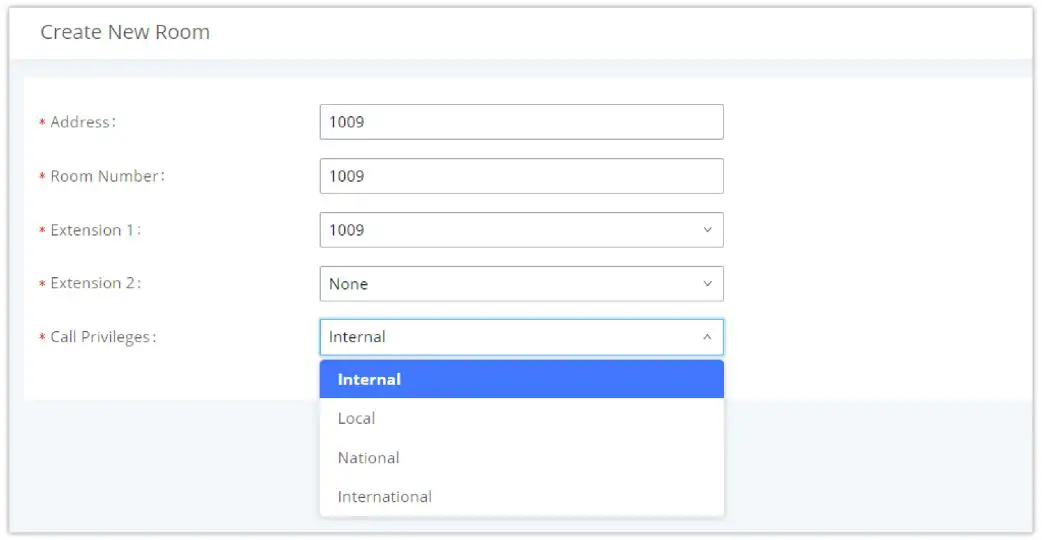
Task: Click the Address input field
Action: [x=521, y=122]
